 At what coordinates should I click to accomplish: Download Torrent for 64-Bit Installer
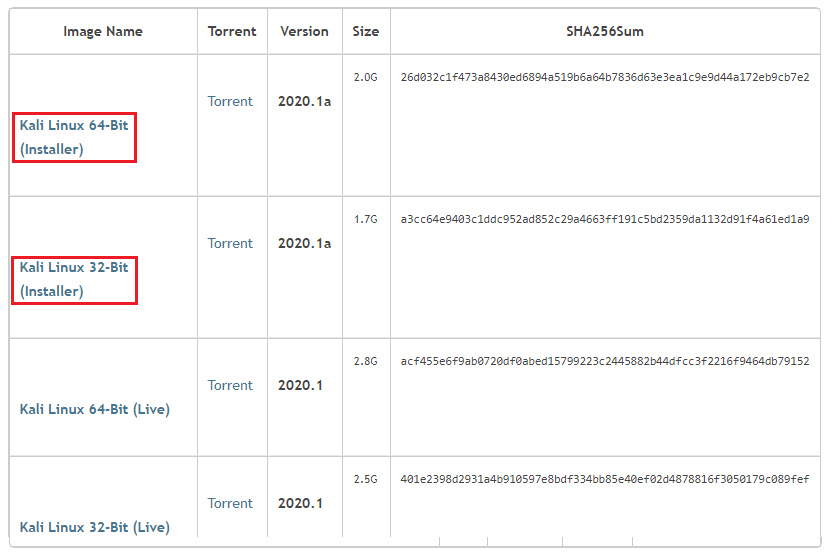pyautogui.click(x=230, y=101)
